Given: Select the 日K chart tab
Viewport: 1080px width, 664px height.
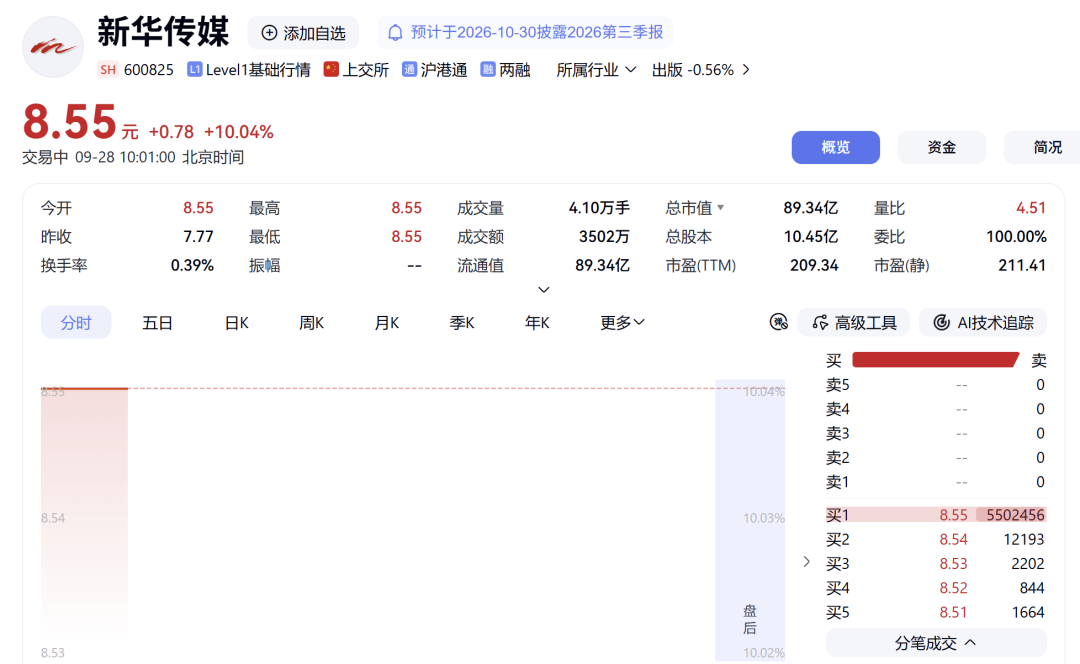Looking at the screenshot, I should click(x=236, y=322).
